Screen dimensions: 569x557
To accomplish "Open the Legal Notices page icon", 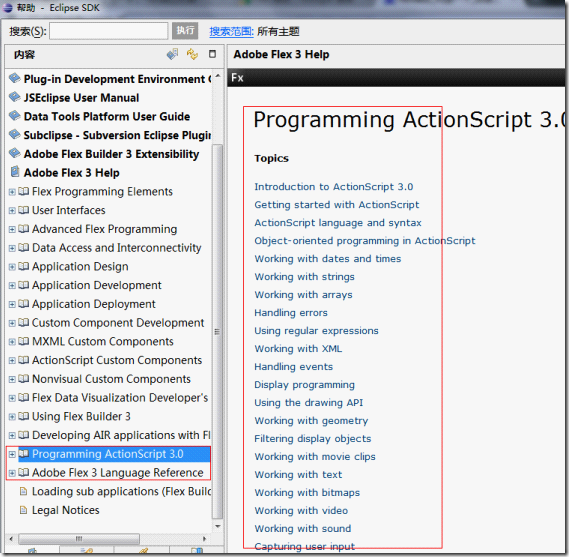I will coord(23,510).
